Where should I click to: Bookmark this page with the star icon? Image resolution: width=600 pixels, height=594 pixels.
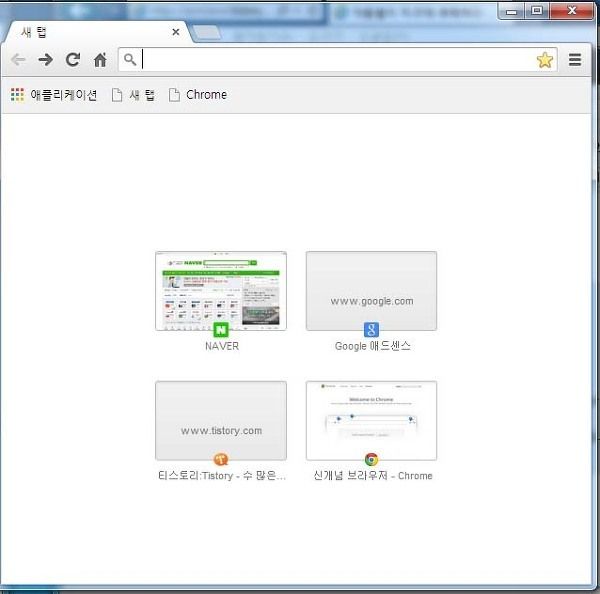coord(545,60)
